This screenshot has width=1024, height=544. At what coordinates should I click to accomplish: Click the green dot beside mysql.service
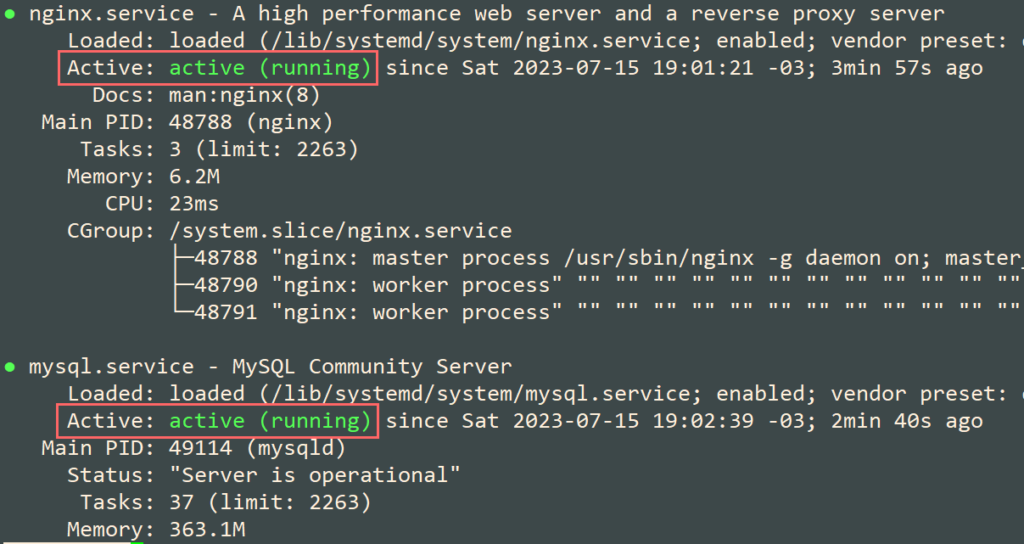pos(10,368)
